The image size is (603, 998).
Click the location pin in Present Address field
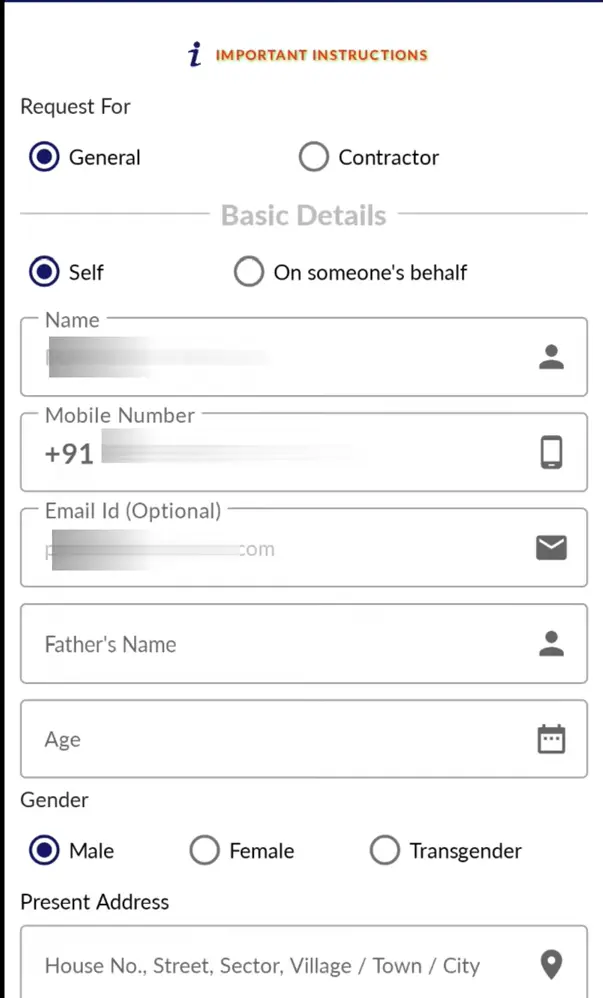click(551, 965)
